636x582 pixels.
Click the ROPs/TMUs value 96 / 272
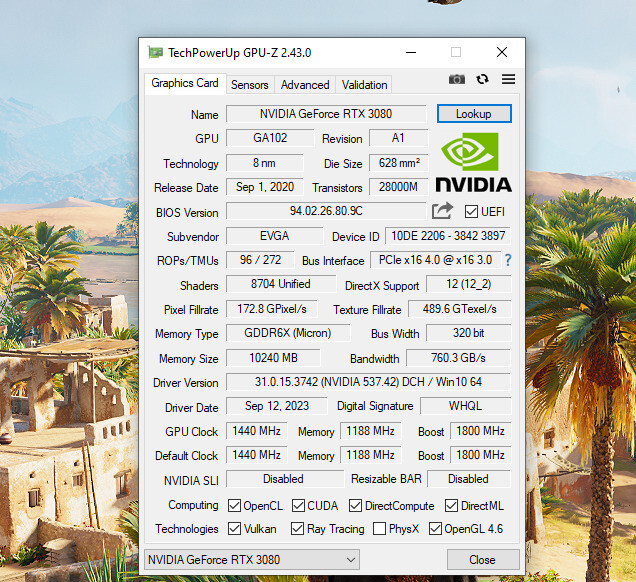[x=260, y=260]
